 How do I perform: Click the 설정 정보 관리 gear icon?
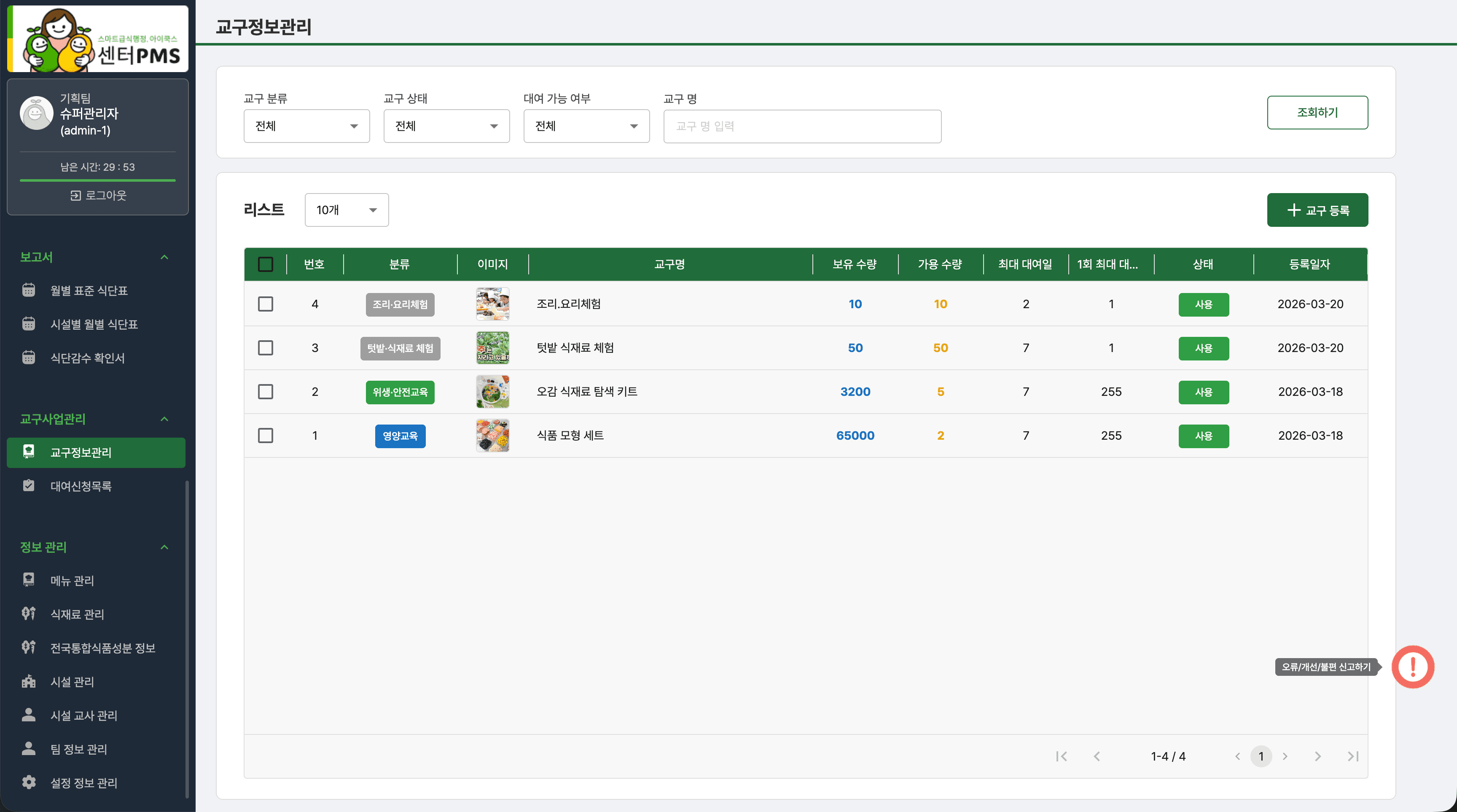click(28, 782)
